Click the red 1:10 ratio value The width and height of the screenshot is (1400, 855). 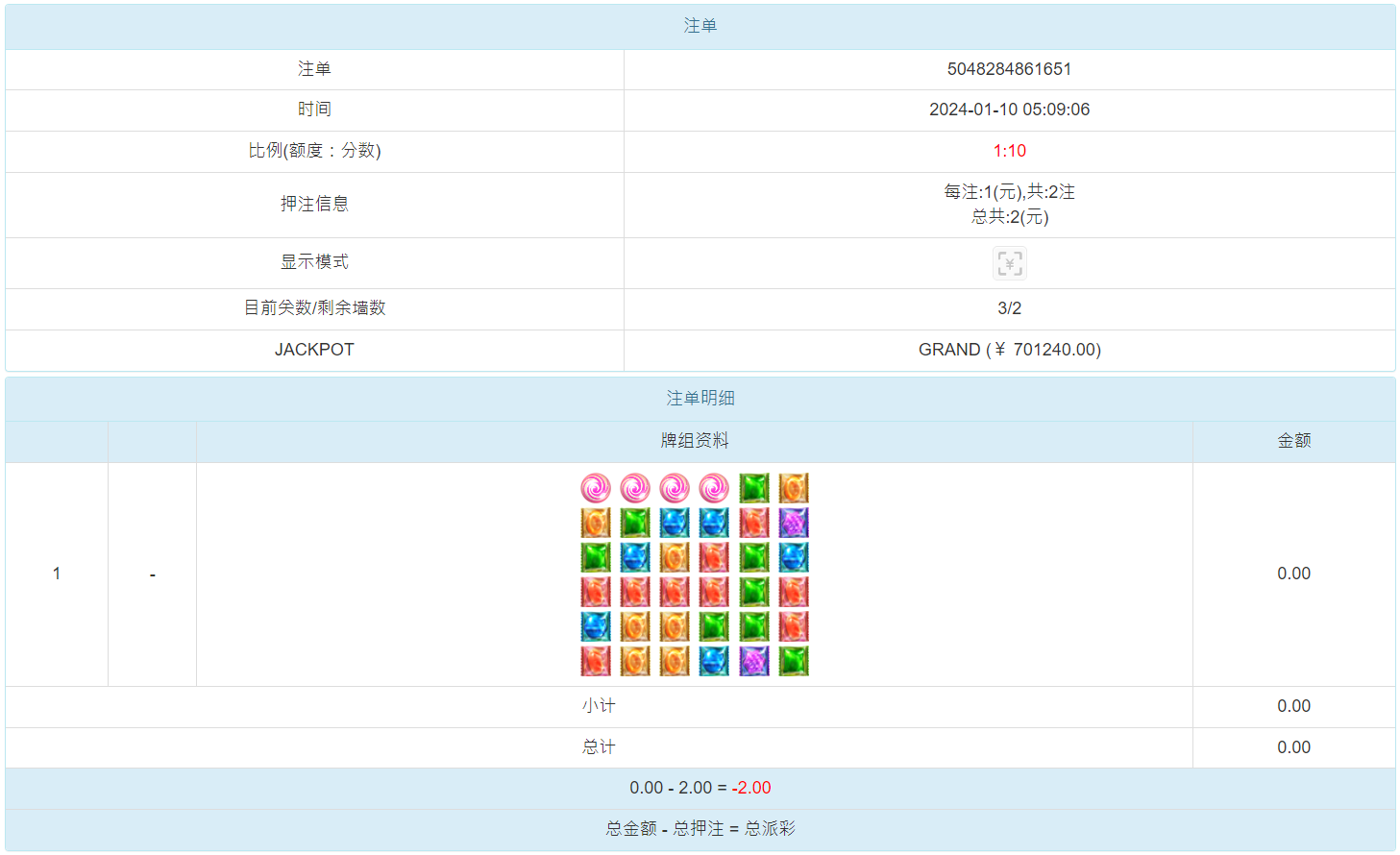tap(1009, 150)
